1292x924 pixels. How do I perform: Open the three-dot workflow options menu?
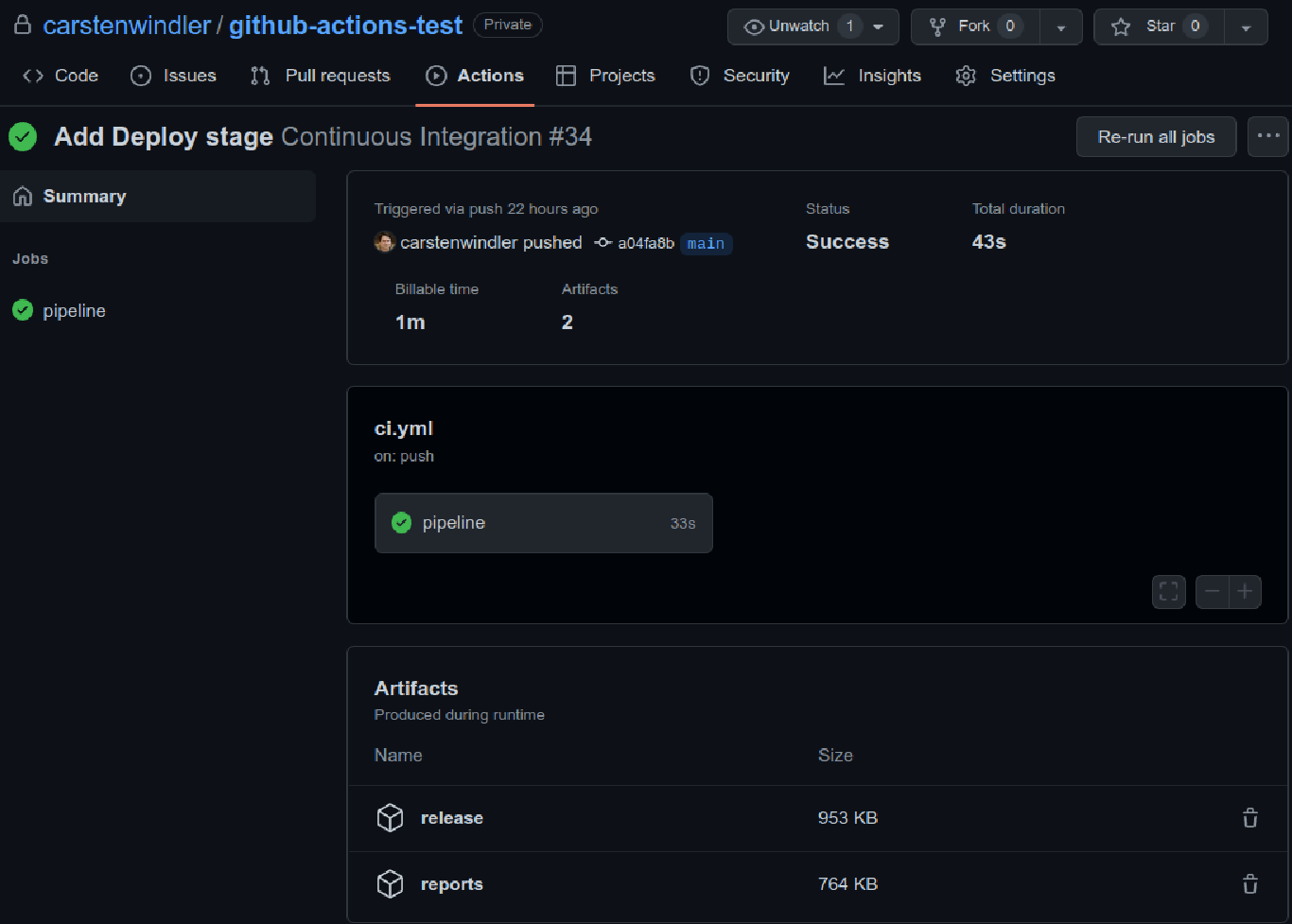click(1268, 137)
